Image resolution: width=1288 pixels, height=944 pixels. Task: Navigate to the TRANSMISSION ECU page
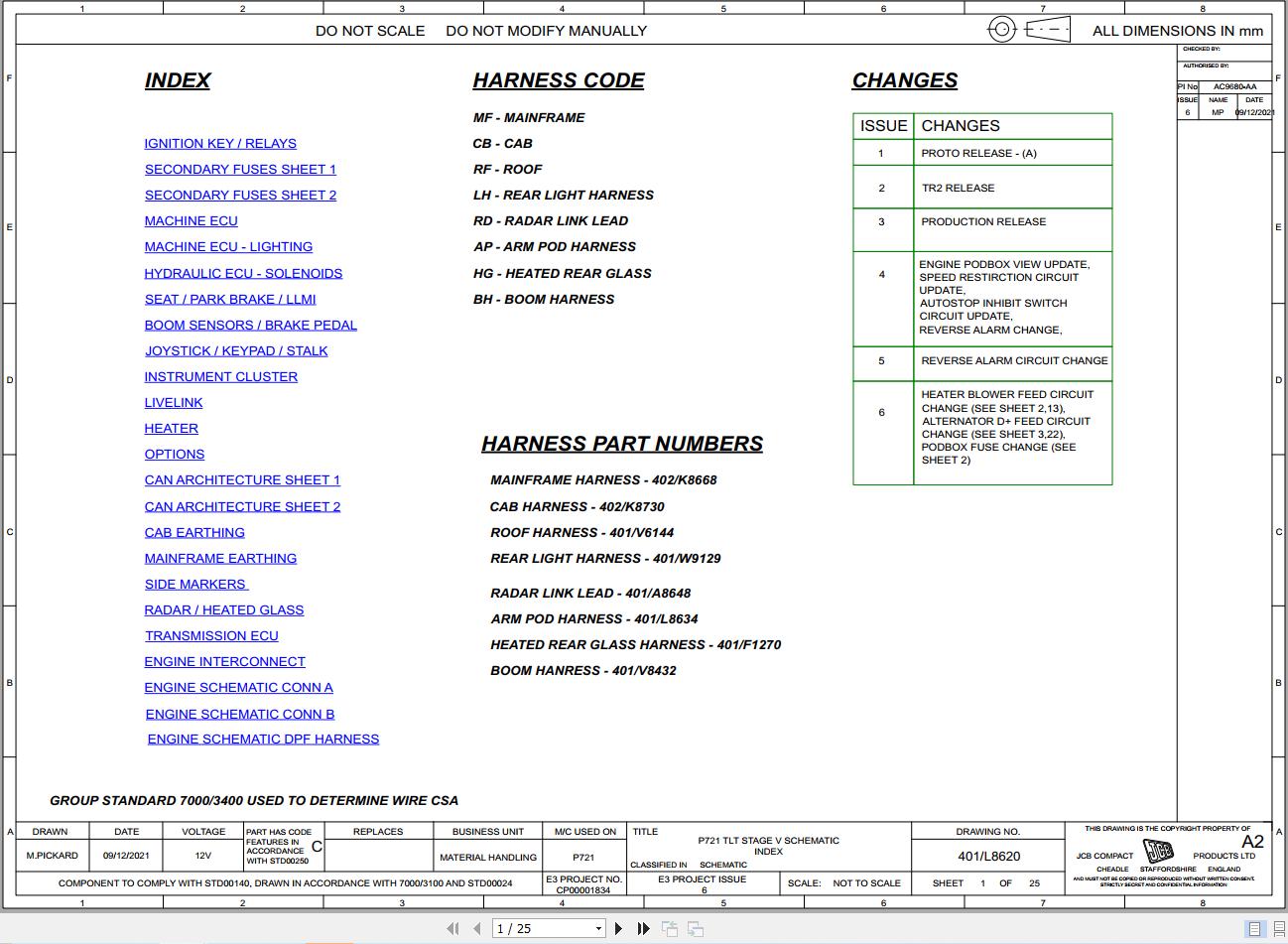[211, 635]
